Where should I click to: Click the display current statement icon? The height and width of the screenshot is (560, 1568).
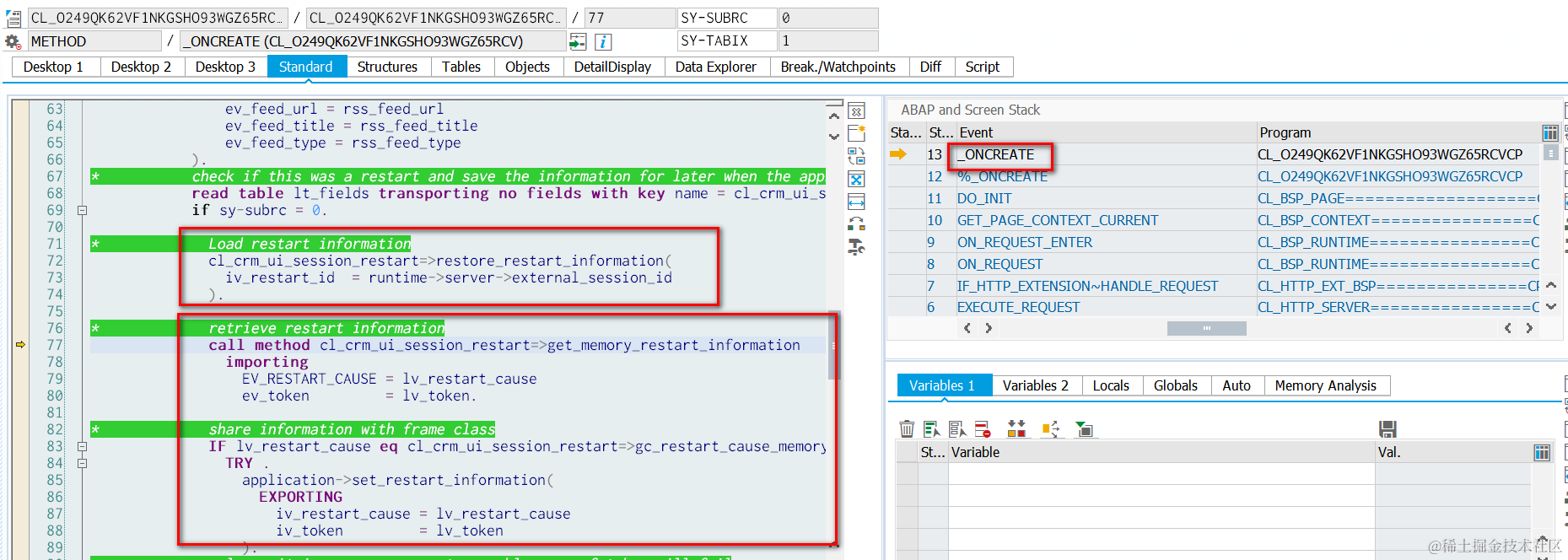pyautogui.click(x=578, y=41)
